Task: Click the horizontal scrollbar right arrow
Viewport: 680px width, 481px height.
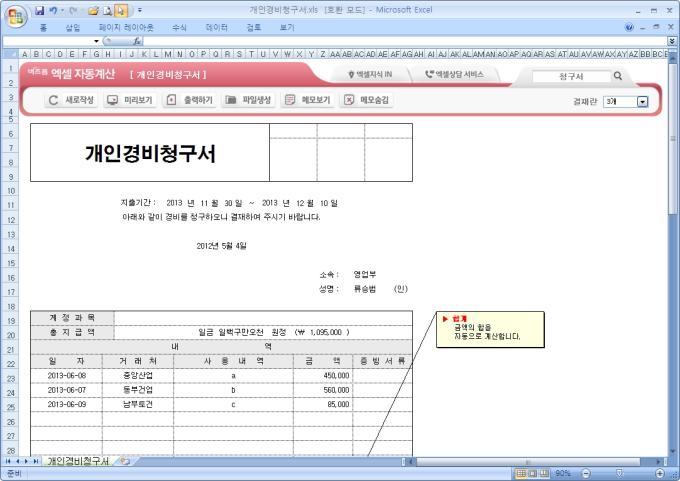Action: 658,461
